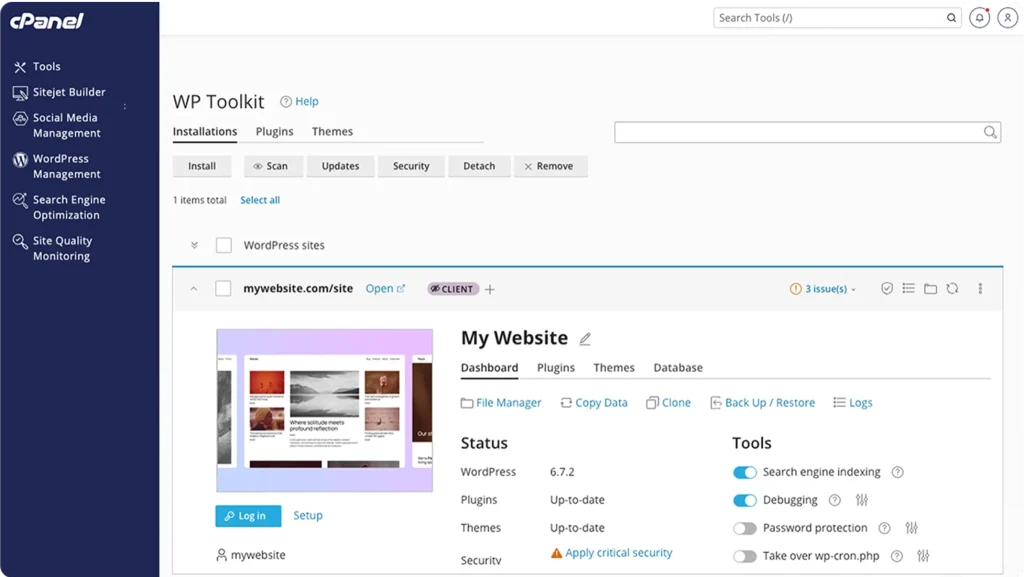Collapse the mywebsite.com/site installation panel

(x=194, y=288)
